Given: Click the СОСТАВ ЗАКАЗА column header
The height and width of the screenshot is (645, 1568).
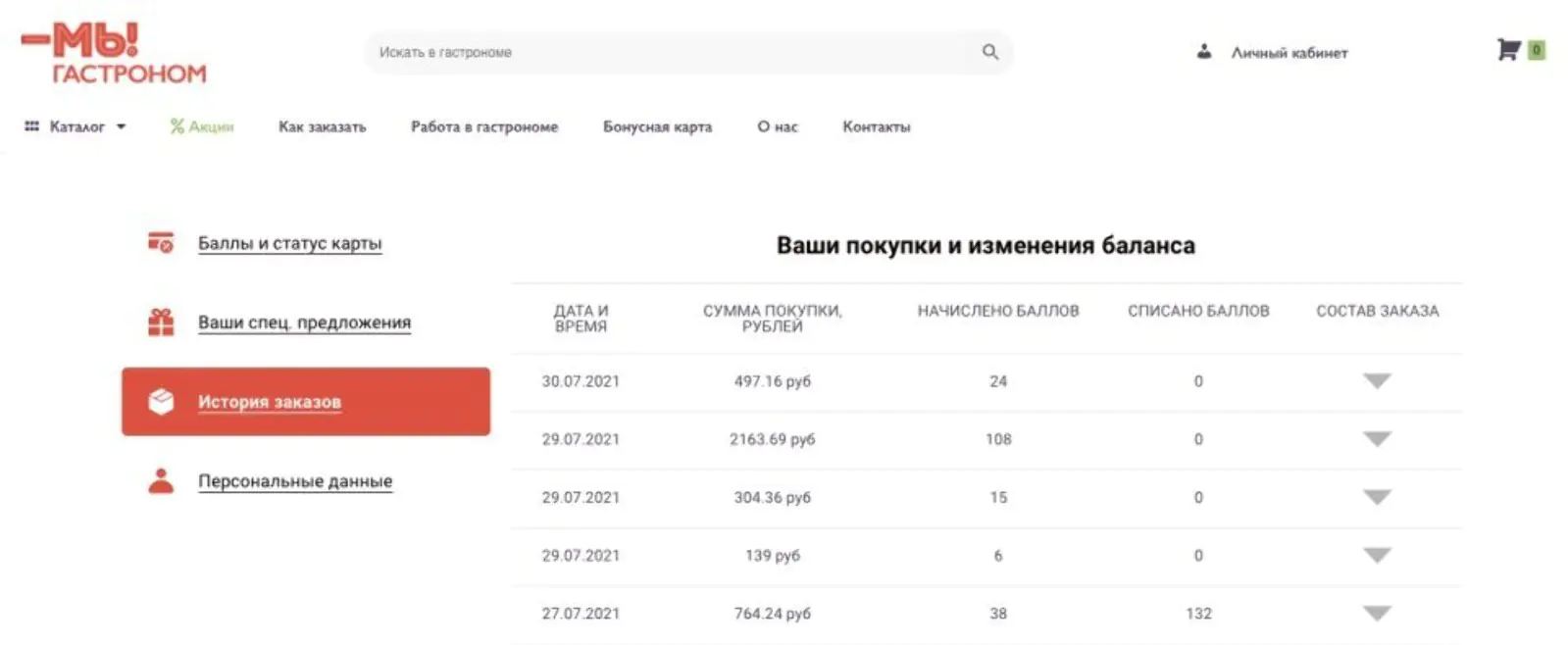Looking at the screenshot, I should pos(1377,311).
